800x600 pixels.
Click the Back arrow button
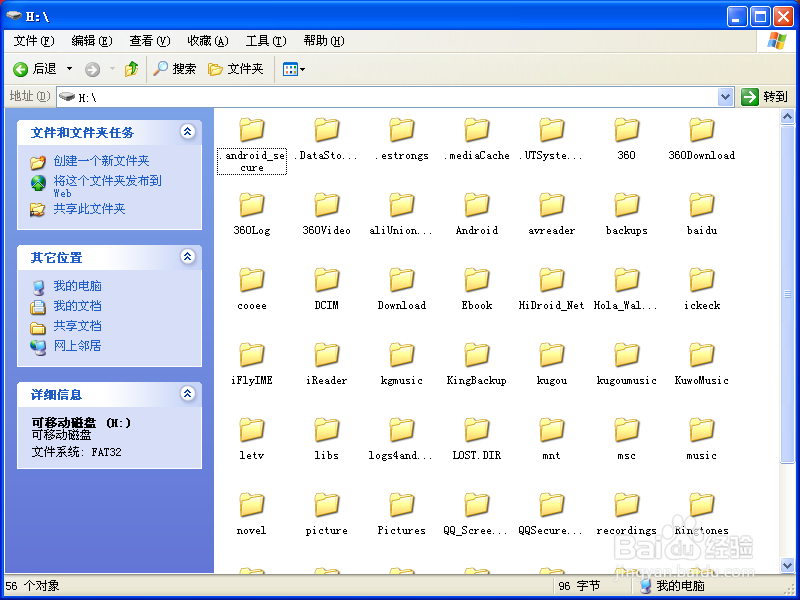(x=35, y=69)
